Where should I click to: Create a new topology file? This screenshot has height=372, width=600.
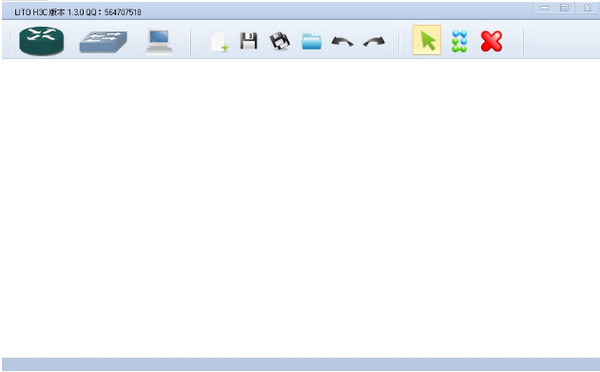click(220, 41)
